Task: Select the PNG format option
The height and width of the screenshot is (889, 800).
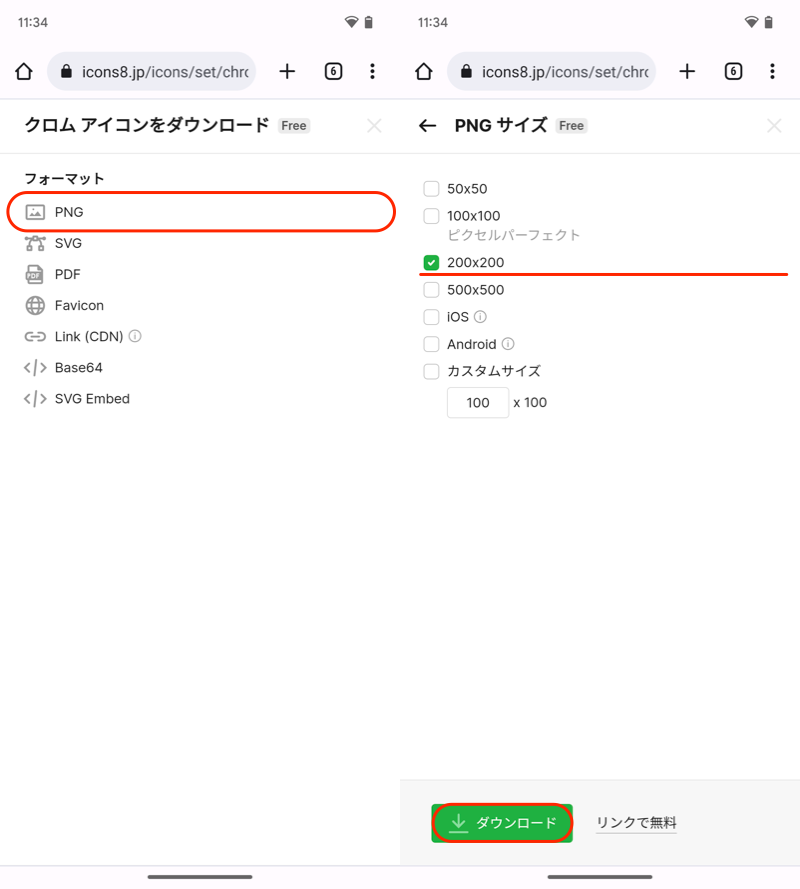Action: point(68,212)
